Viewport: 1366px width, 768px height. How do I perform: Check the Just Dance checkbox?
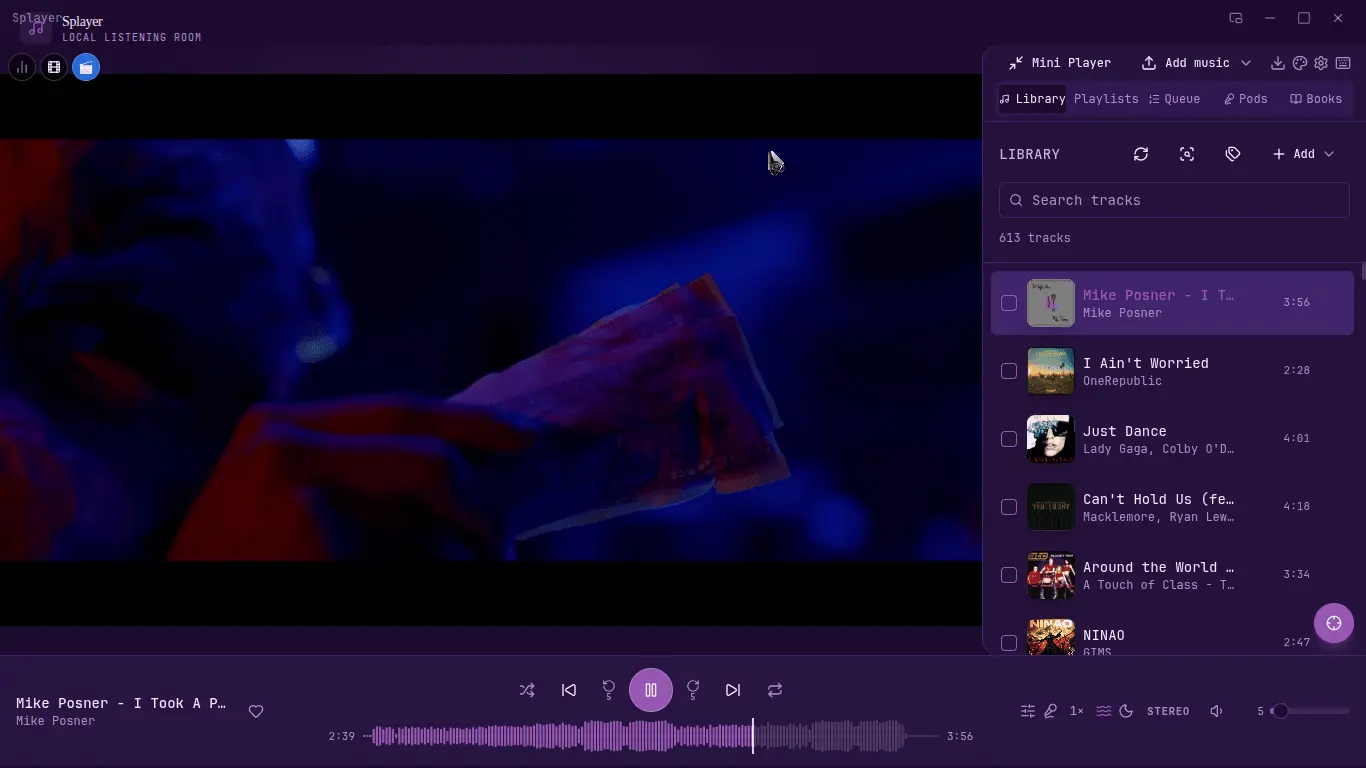pos(1009,439)
